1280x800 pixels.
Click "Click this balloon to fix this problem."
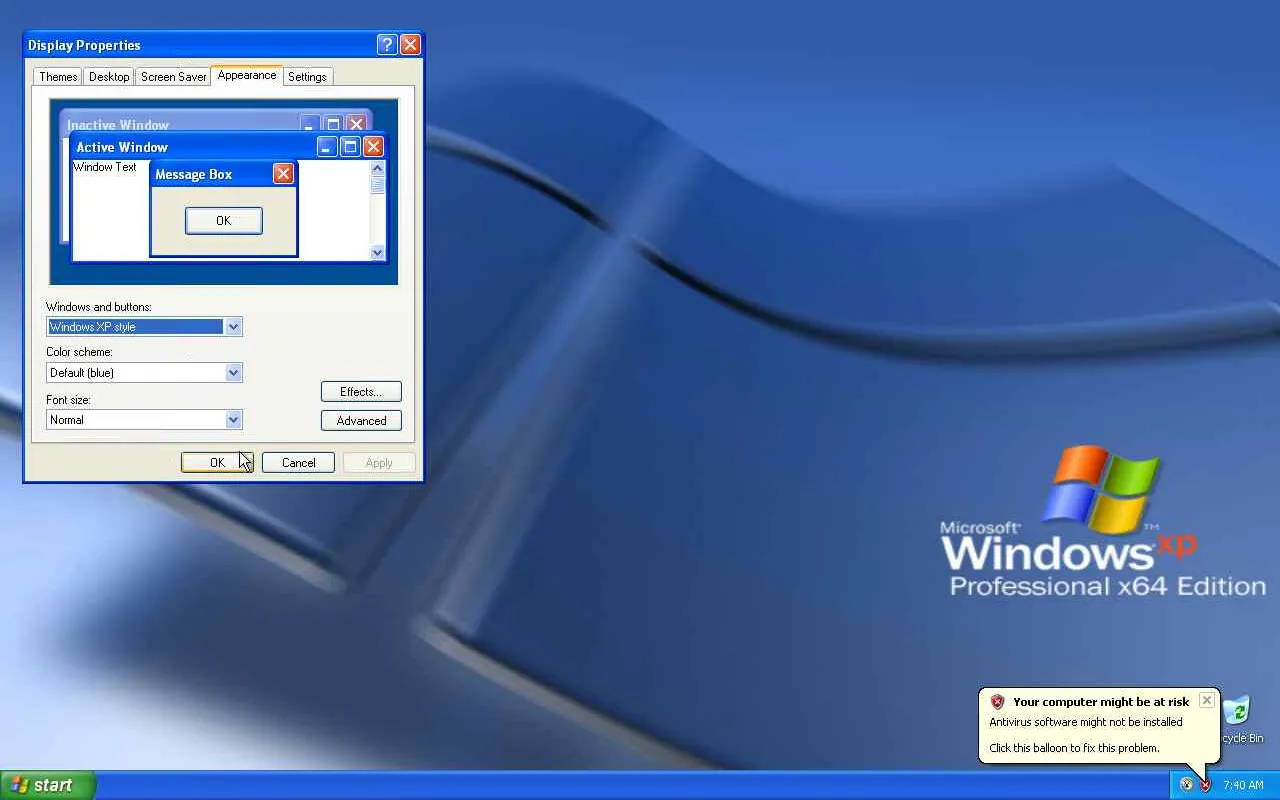[1074, 748]
